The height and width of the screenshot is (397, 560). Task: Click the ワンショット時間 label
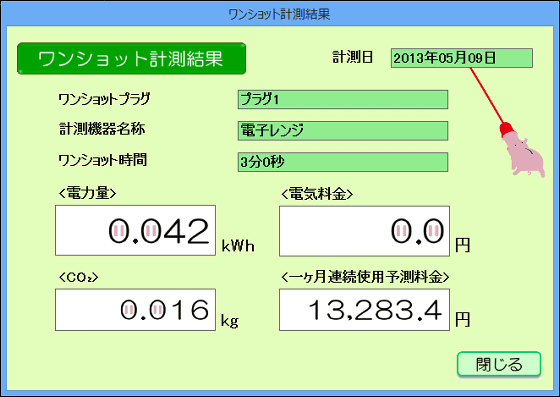[x=102, y=160]
